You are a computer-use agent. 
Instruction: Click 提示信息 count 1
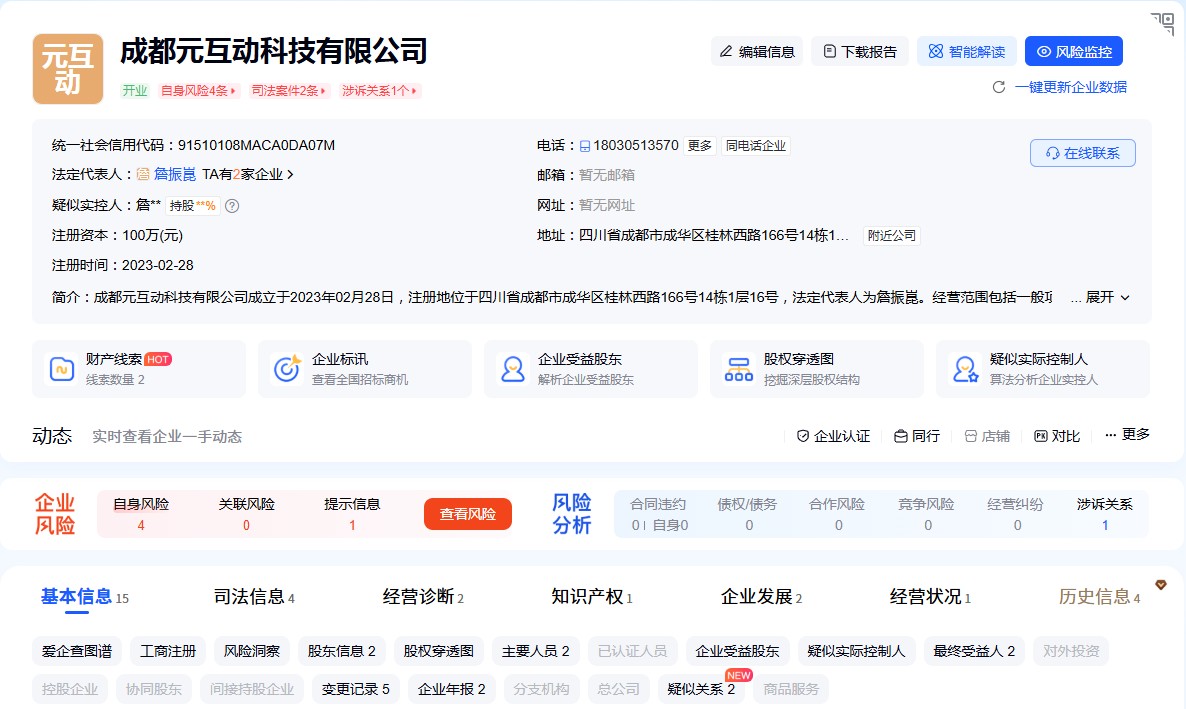click(352, 525)
